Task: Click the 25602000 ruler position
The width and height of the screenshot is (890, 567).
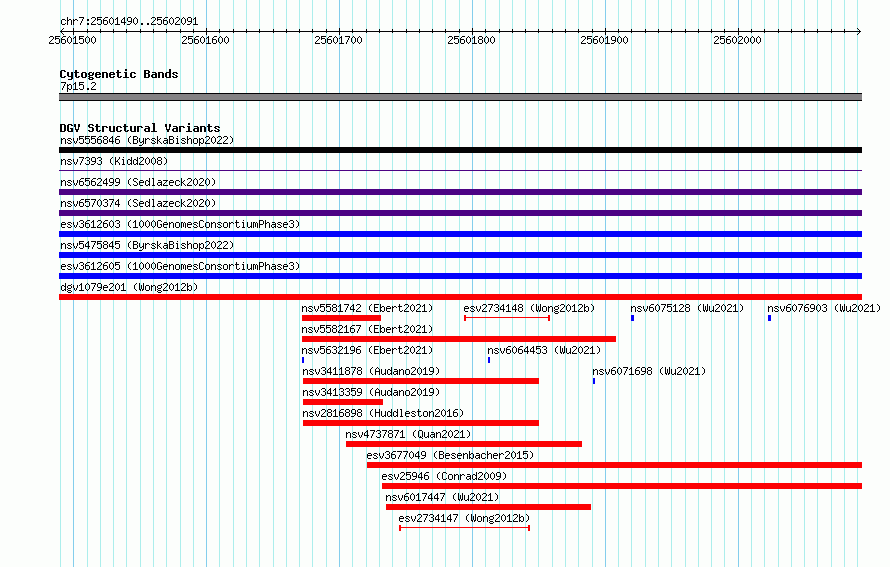Action: (x=737, y=40)
